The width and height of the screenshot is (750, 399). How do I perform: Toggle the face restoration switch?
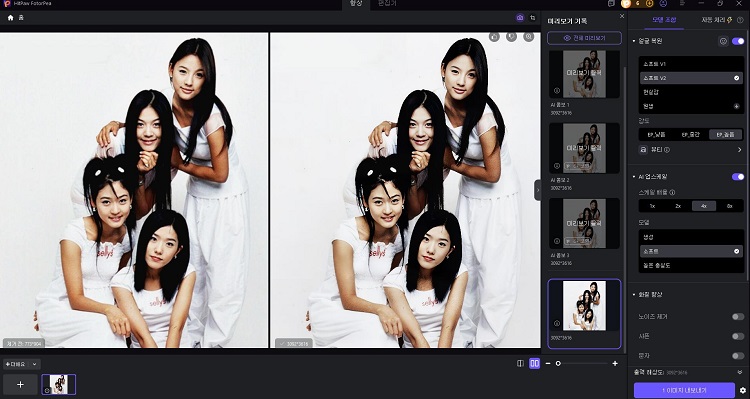(738, 41)
